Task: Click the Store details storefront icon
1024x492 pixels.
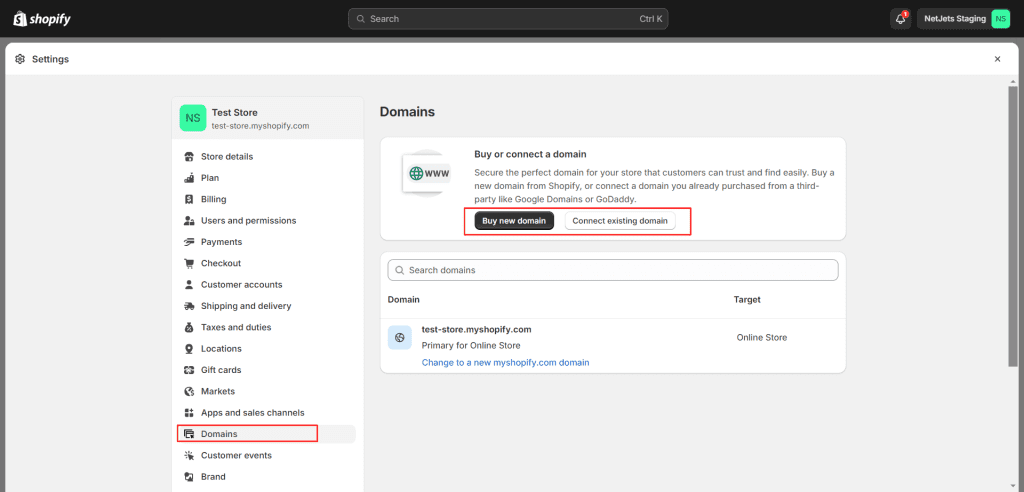Action: (189, 157)
